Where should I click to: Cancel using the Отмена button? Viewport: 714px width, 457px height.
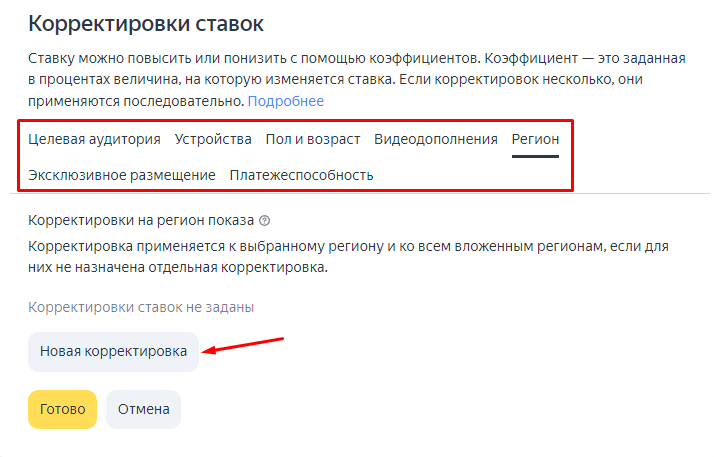pyautogui.click(x=143, y=409)
